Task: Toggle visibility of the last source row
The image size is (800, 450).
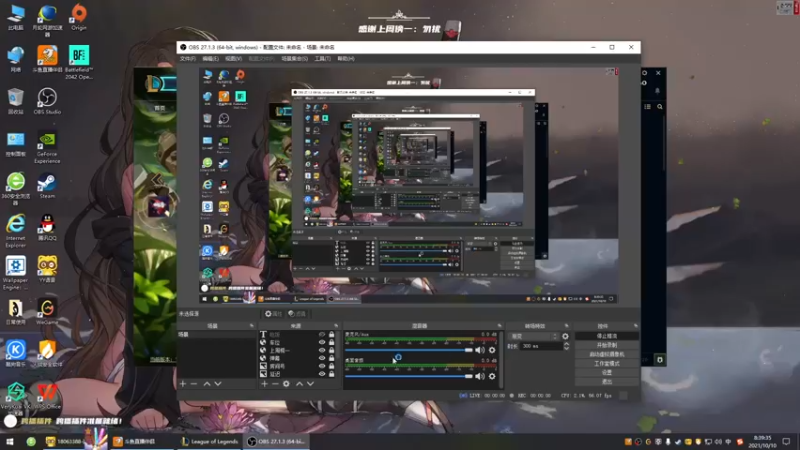Action: pyautogui.click(x=322, y=374)
